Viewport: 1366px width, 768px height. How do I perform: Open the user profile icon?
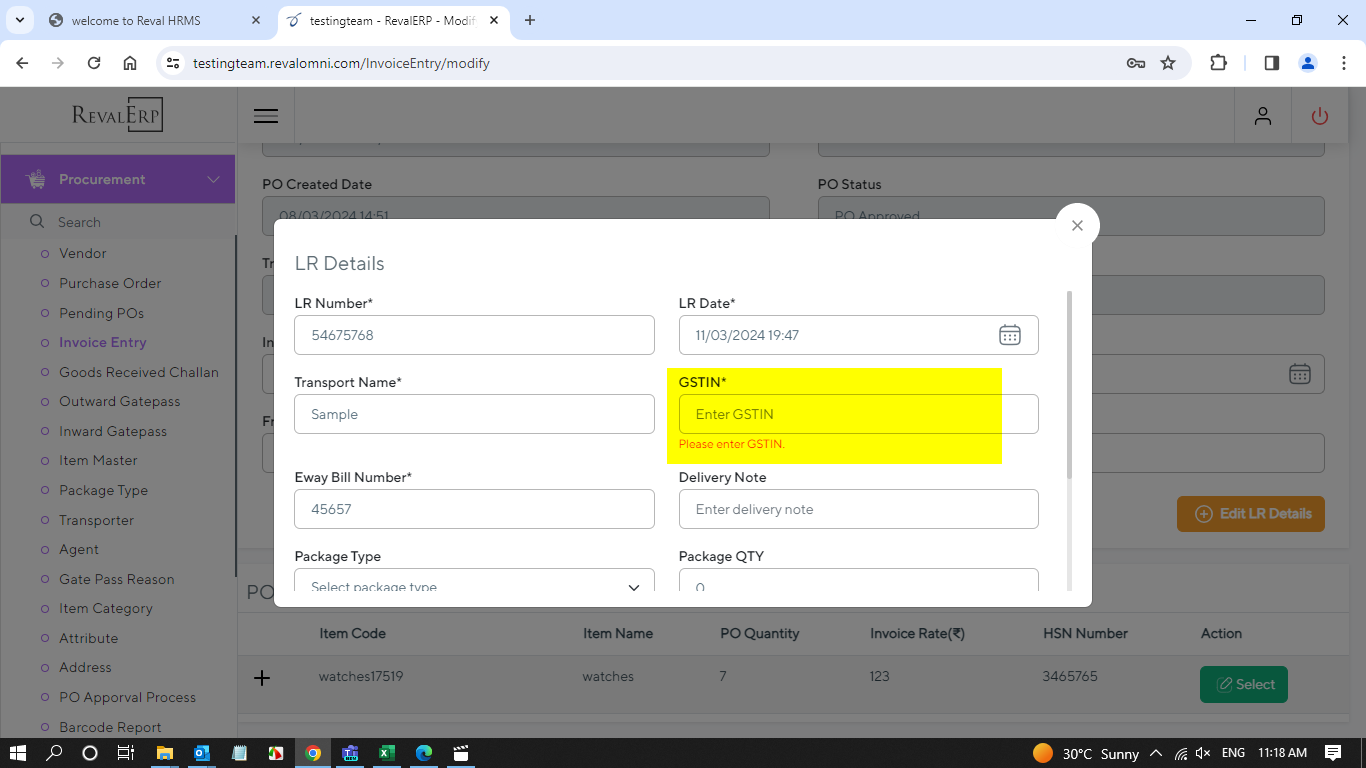click(1263, 116)
